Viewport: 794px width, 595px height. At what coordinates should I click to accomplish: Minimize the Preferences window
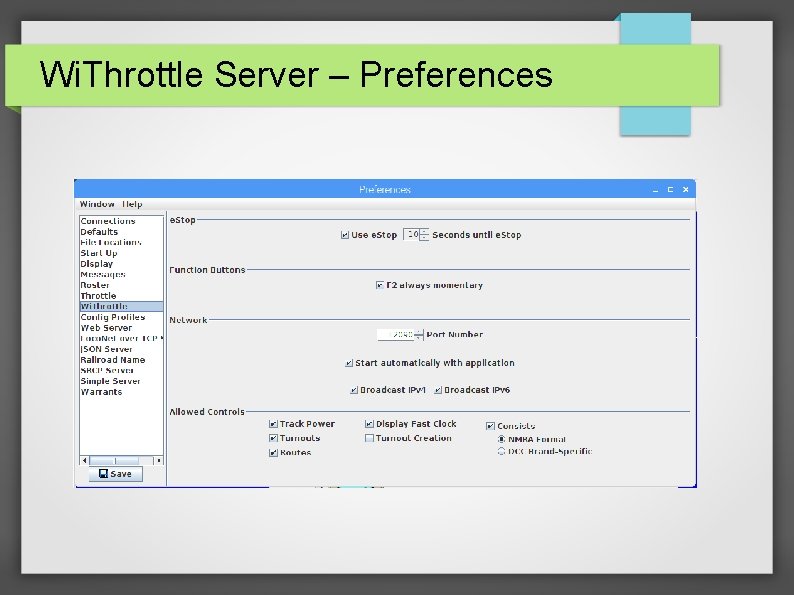[655, 190]
